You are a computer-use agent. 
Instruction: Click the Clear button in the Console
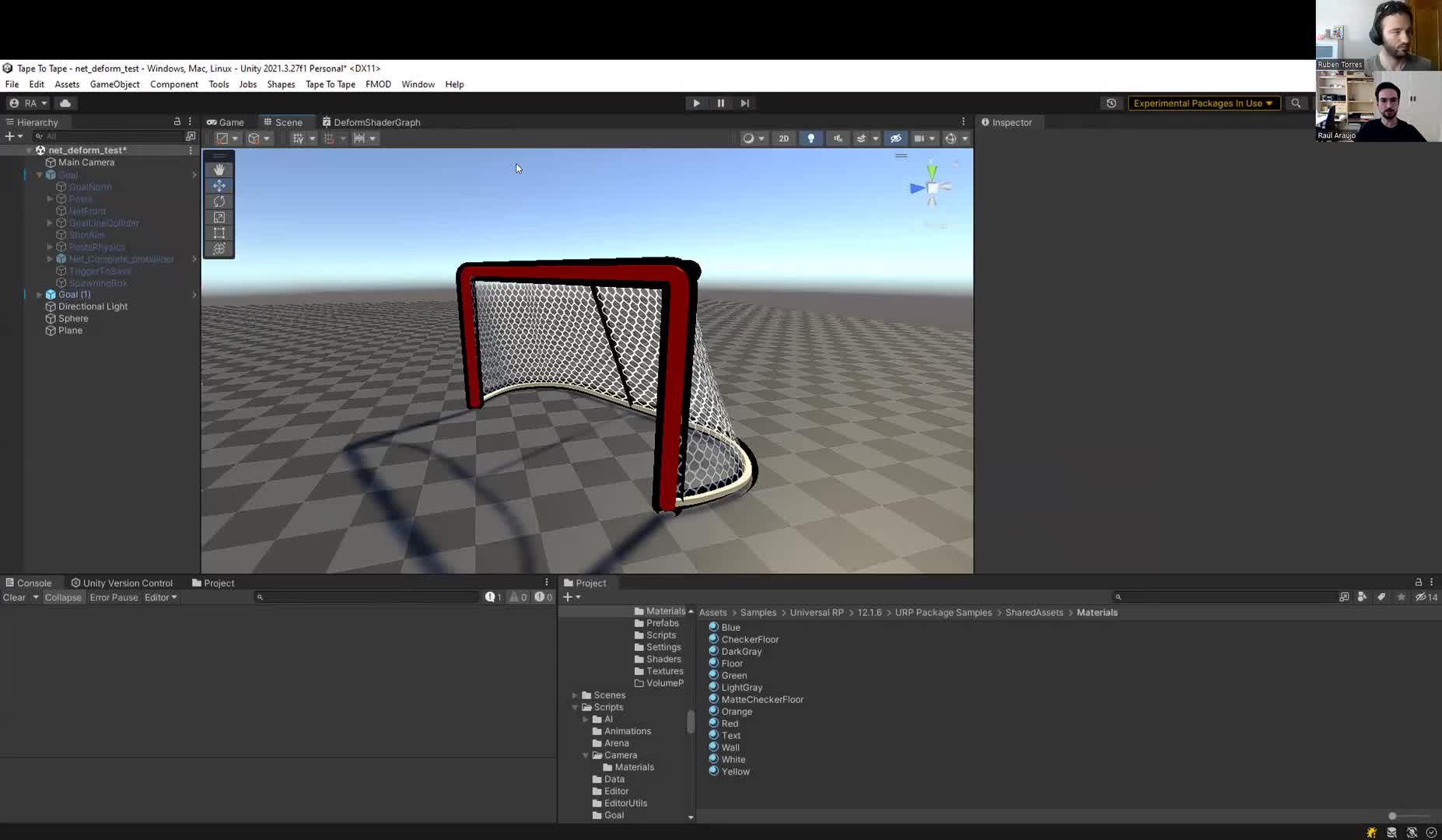tap(15, 597)
